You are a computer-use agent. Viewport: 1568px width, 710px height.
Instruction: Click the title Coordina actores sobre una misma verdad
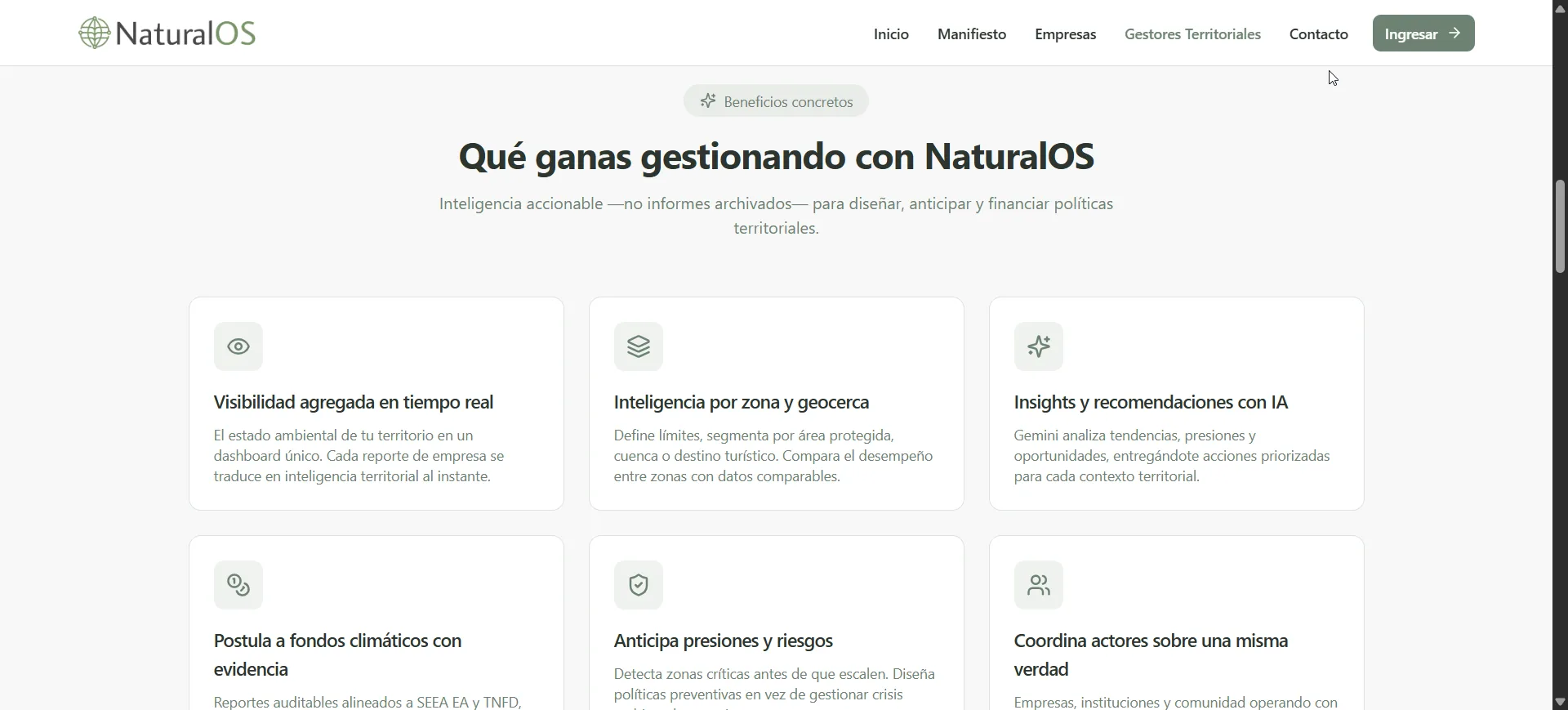pos(1151,655)
